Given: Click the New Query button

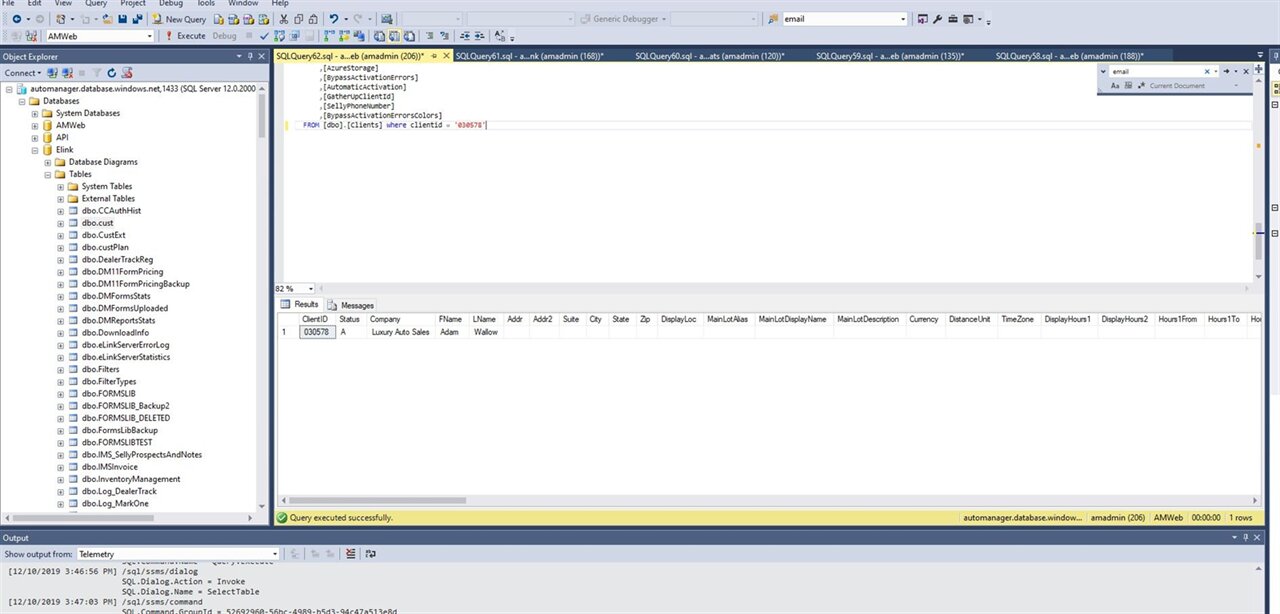Looking at the screenshot, I should click(179, 19).
